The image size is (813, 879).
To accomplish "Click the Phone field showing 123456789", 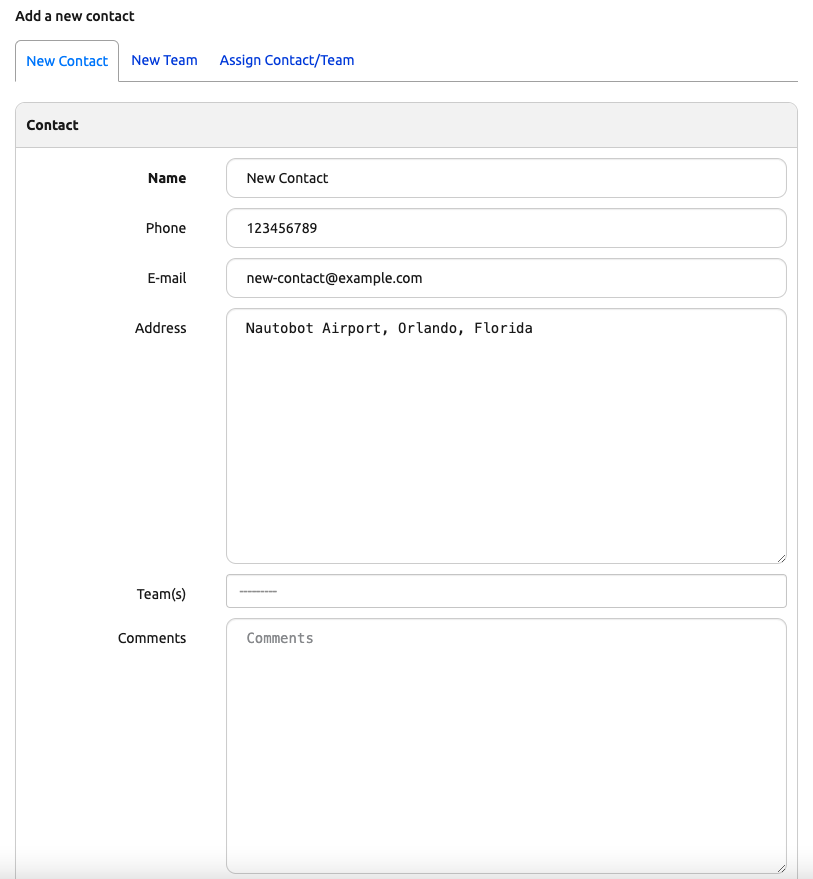I will click(506, 228).
